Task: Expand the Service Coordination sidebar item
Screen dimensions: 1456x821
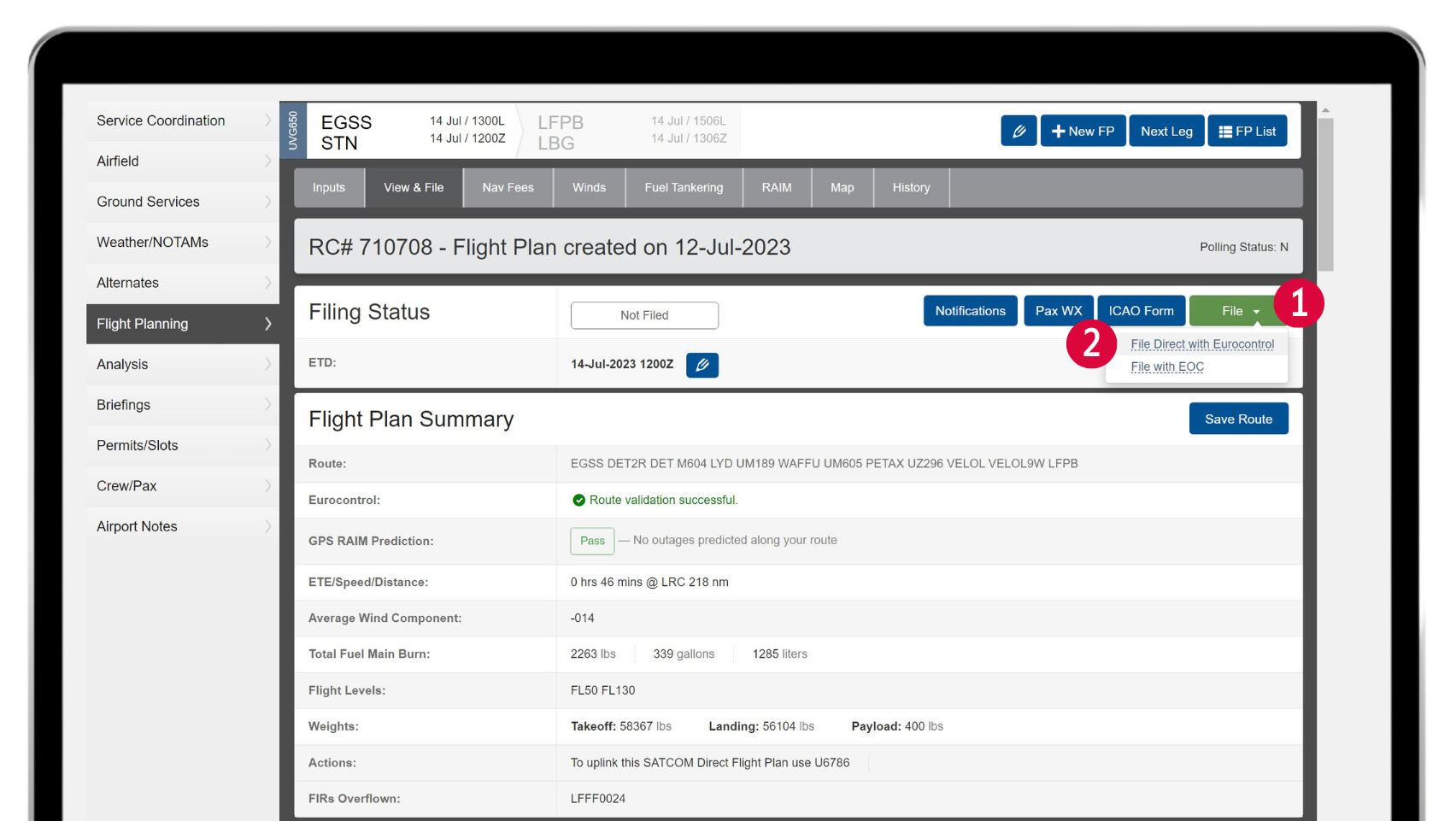Action: point(182,121)
